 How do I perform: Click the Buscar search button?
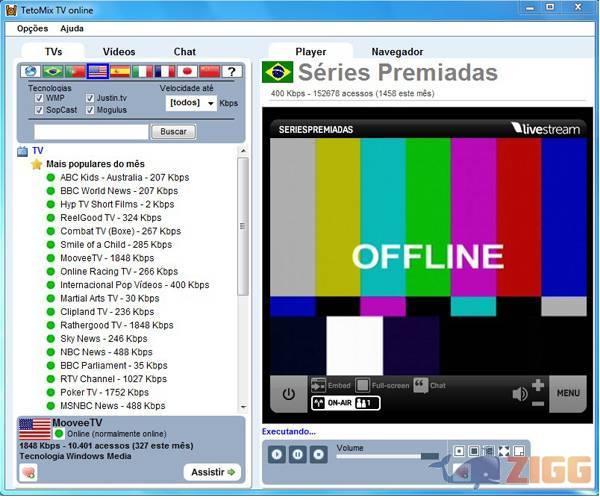tap(173, 131)
